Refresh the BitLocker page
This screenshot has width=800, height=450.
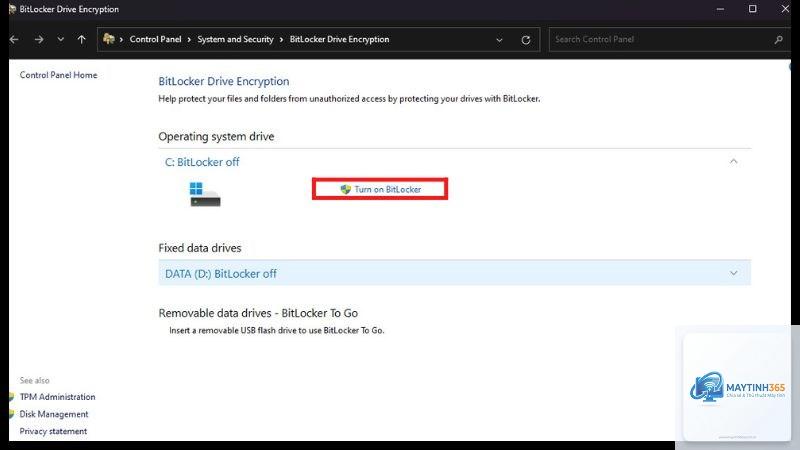(x=526, y=40)
